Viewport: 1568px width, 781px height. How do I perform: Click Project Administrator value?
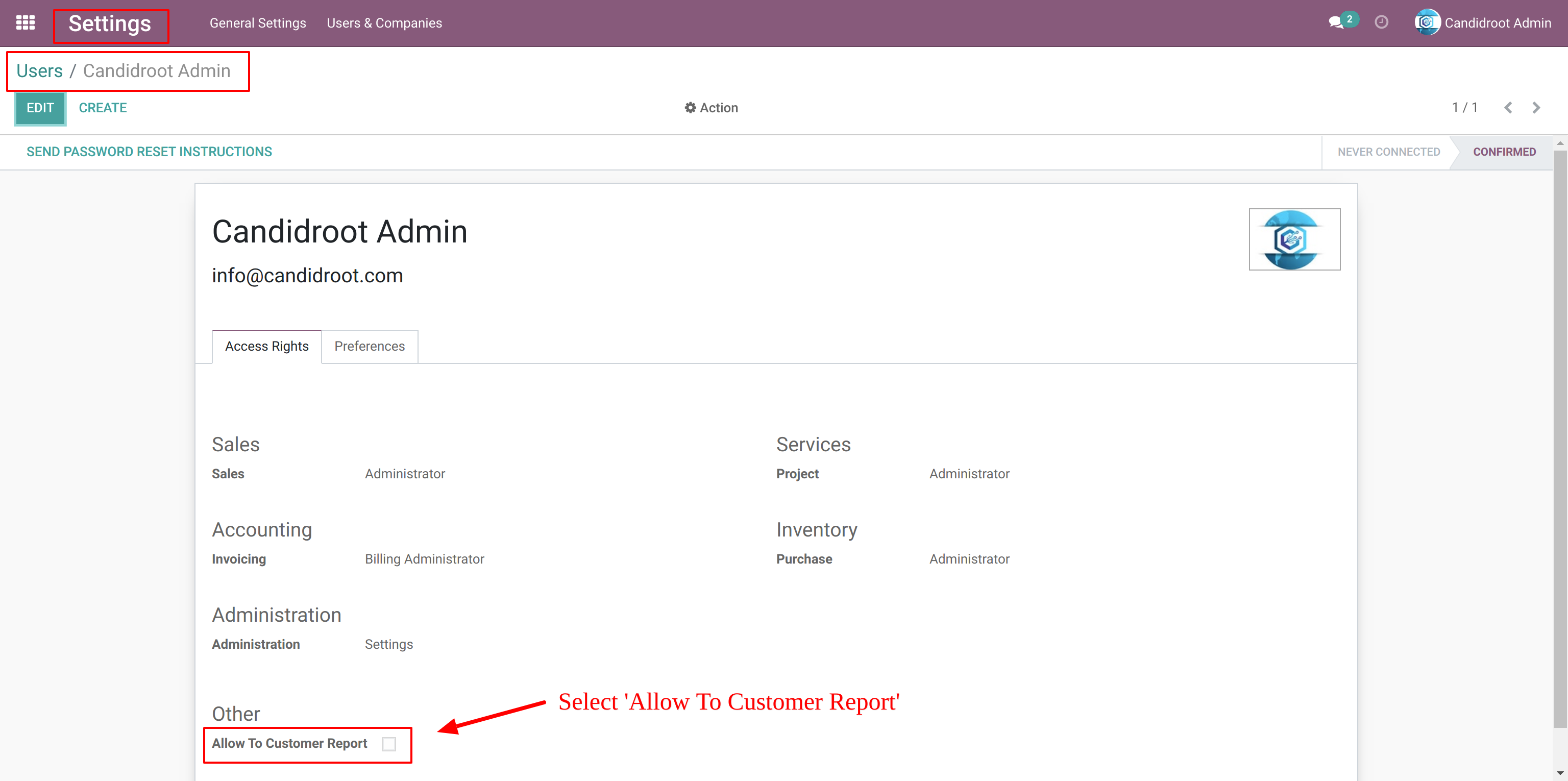point(969,474)
